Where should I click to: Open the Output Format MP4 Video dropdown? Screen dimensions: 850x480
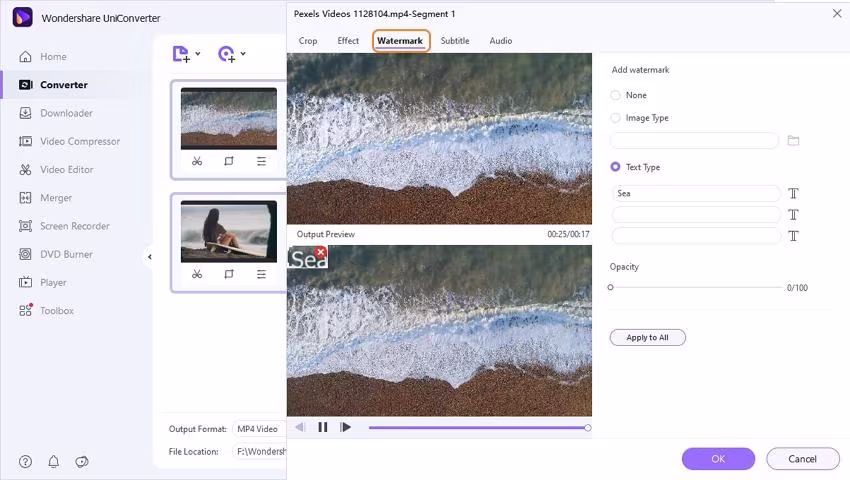259,428
